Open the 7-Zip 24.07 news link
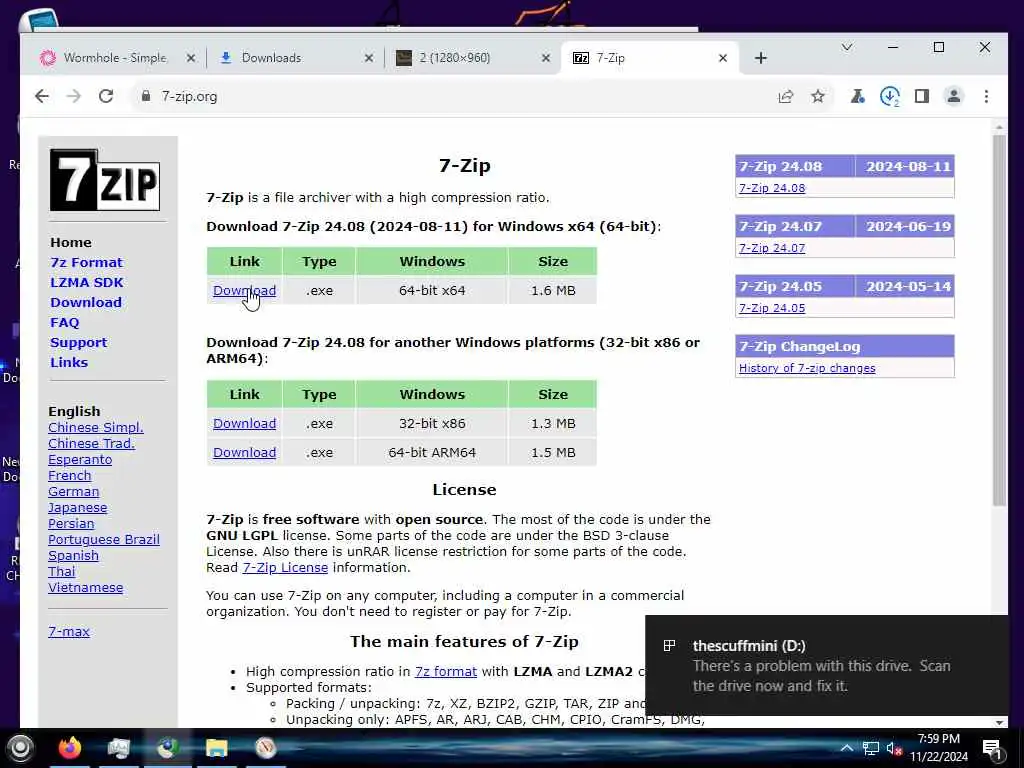This screenshot has width=1024, height=768. (x=772, y=248)
